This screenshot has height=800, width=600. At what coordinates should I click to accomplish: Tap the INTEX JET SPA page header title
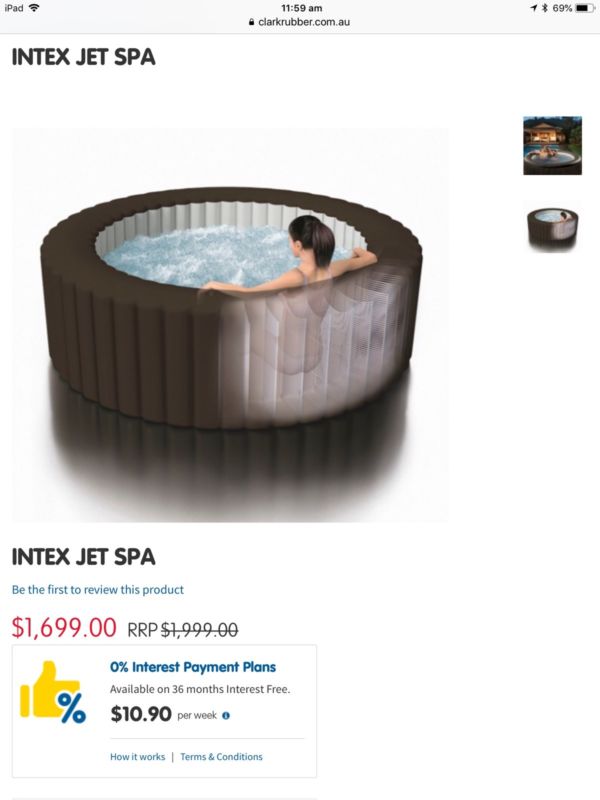pyautogui.click(x=84, y=57)
